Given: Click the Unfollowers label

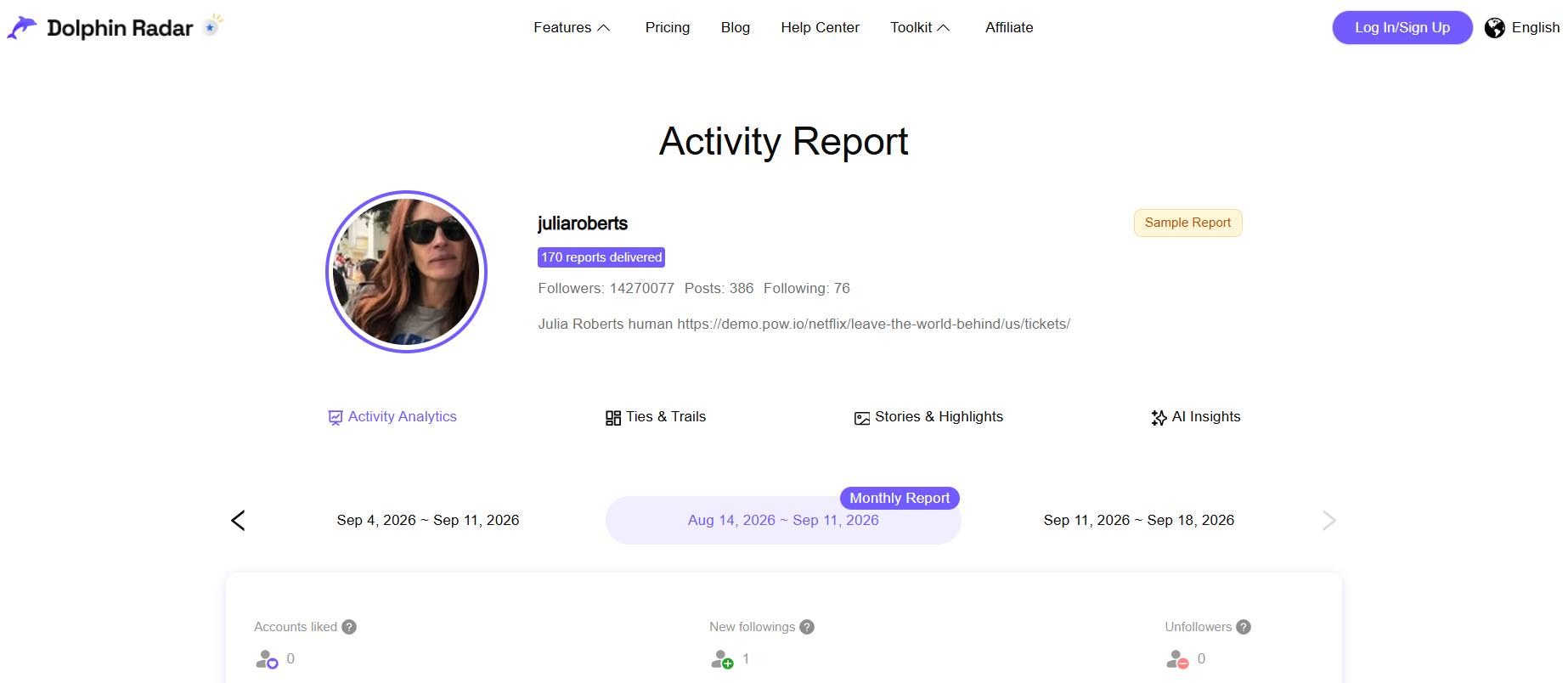Looking at the screenshot, I should [1199, 627].
